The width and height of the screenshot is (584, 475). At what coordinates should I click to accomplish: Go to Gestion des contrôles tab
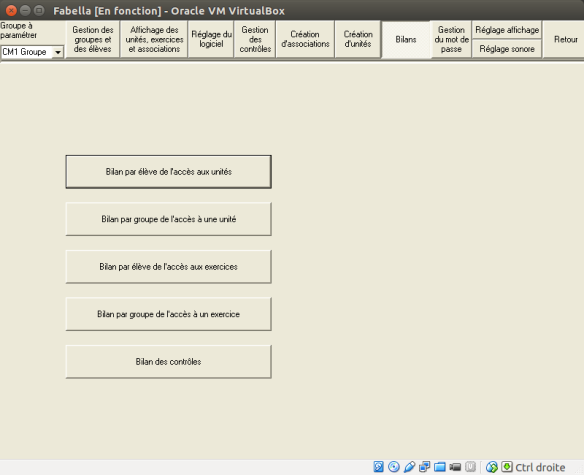255,39
